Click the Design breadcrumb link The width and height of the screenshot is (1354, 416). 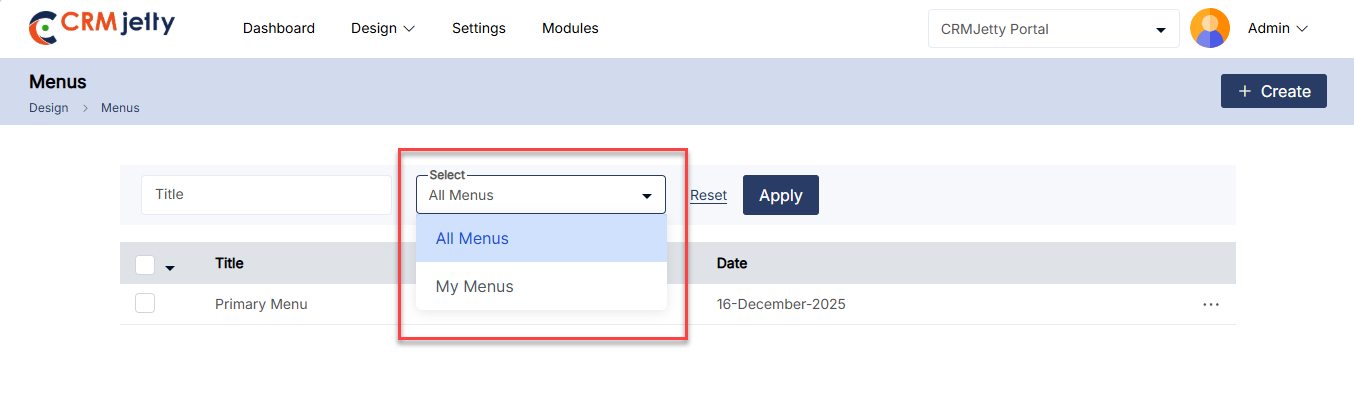(49, 108)
